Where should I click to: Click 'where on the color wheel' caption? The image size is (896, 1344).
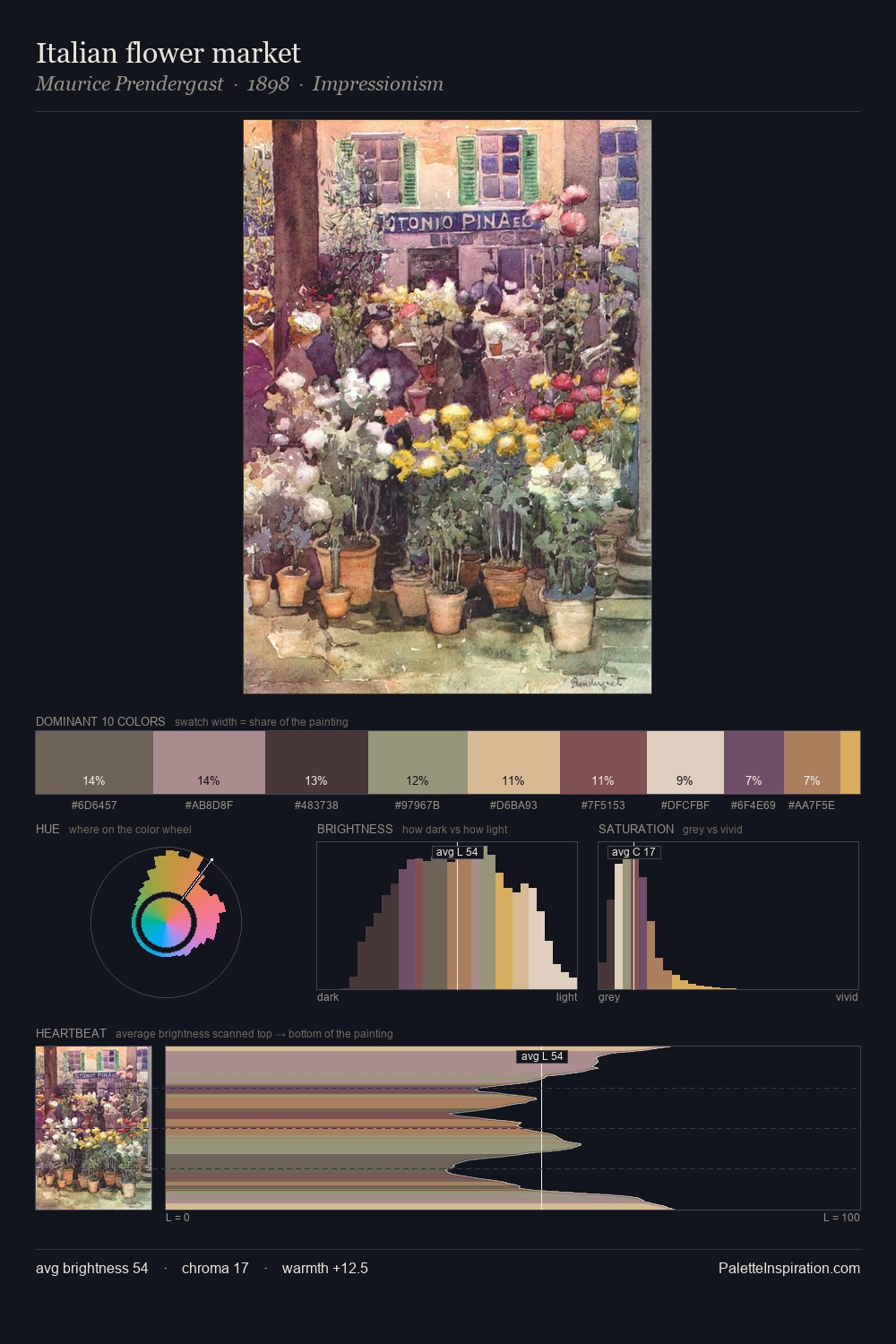tap(130, 830)
